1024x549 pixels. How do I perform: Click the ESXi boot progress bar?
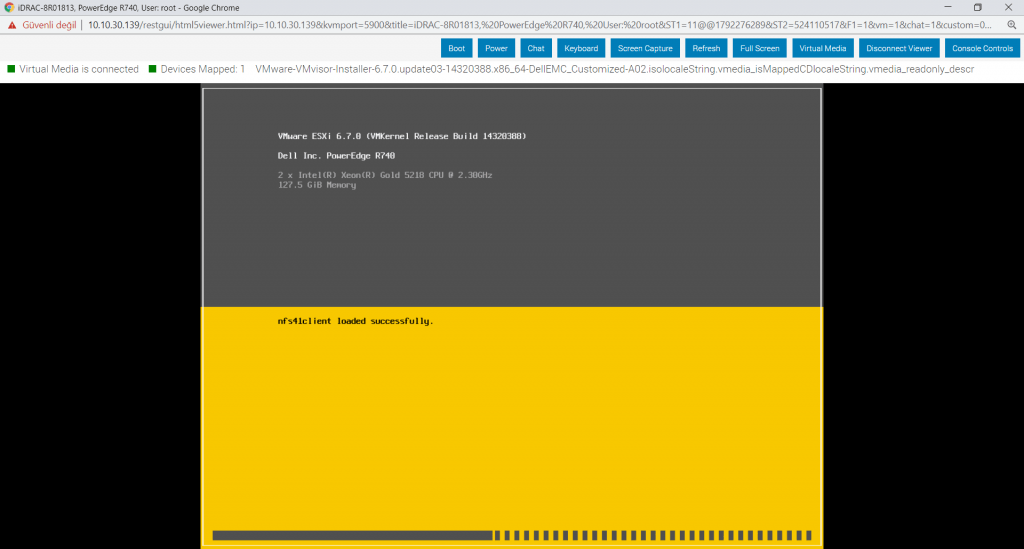tap(512, 535)
